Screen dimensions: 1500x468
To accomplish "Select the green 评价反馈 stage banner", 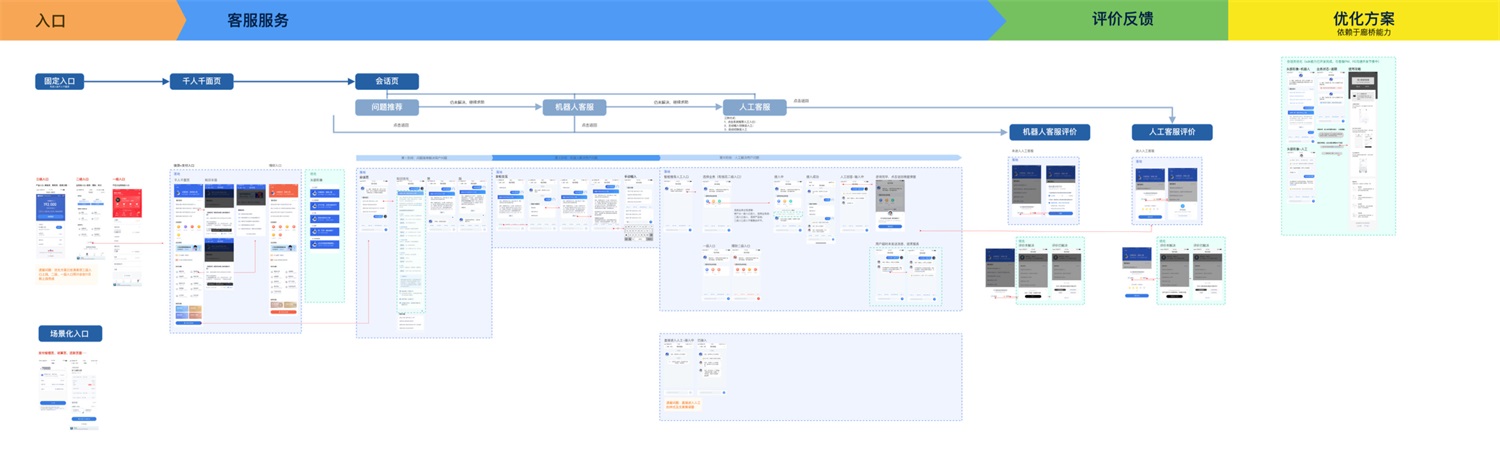I will point(1120,20).
